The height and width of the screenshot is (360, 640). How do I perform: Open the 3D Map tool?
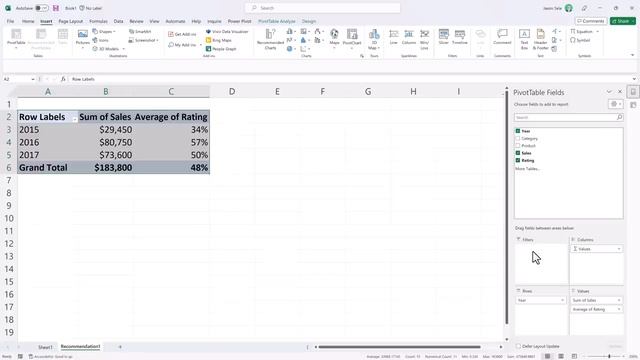click(373, 39)
